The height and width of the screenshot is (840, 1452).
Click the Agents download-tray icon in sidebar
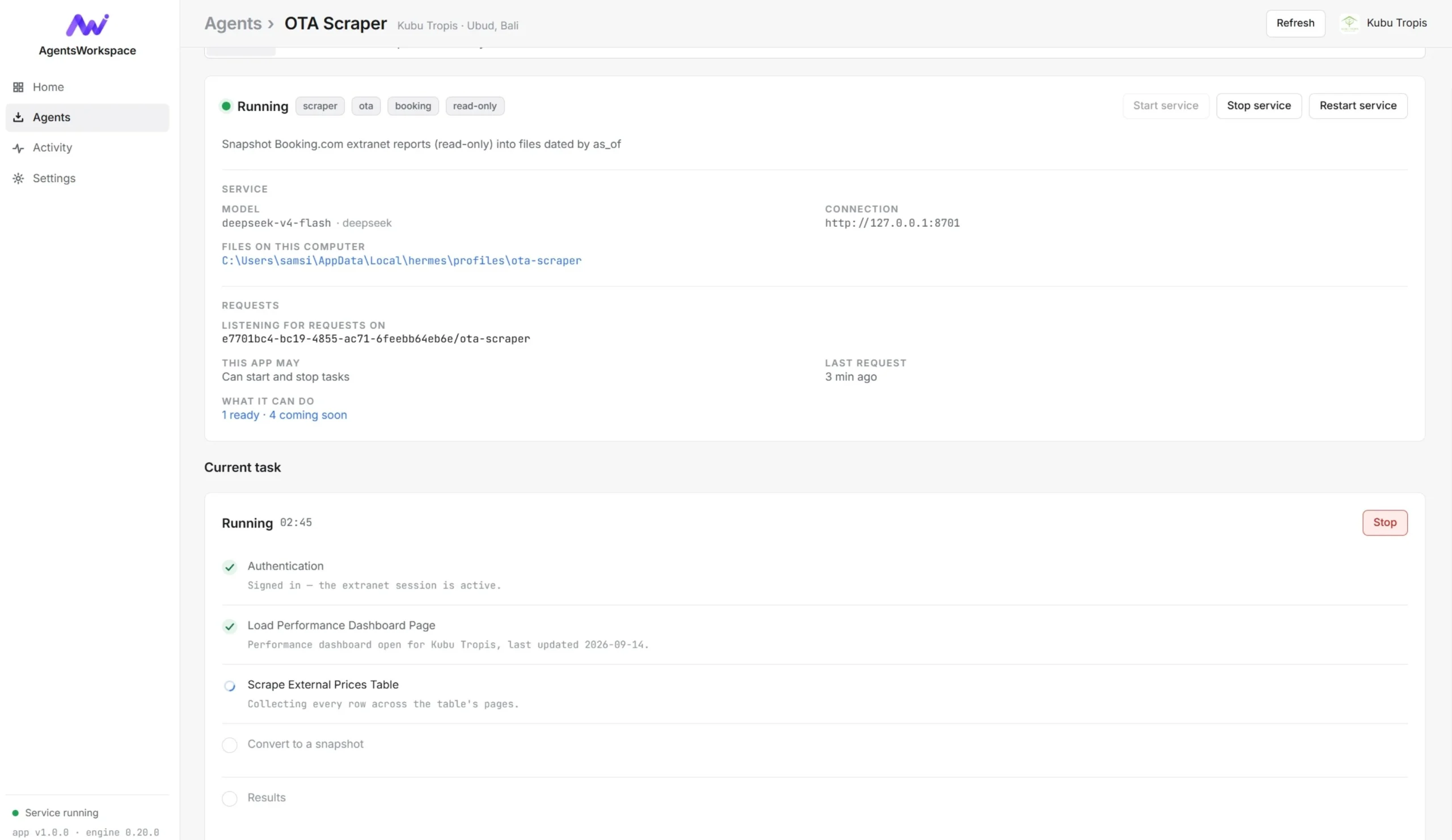(x=19, y=117)
